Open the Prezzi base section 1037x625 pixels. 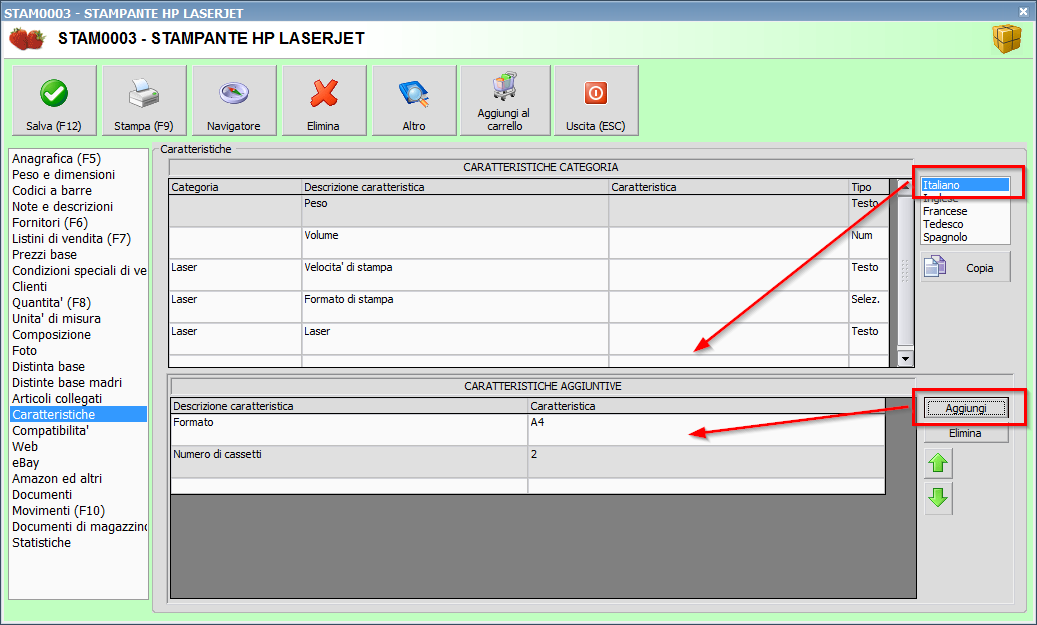78,255
